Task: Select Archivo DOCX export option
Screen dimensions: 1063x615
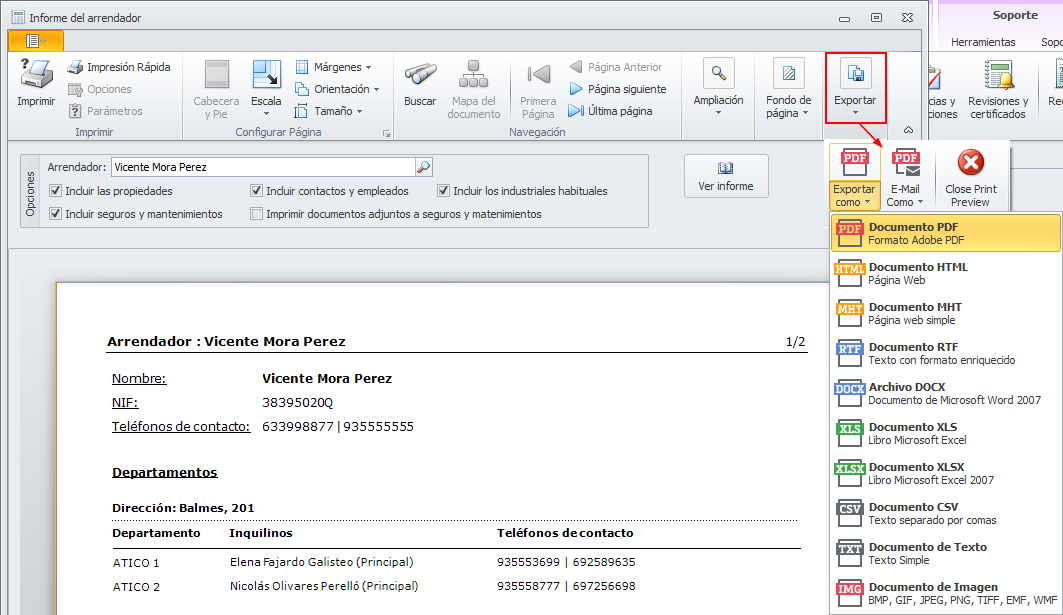Action: 946,393
